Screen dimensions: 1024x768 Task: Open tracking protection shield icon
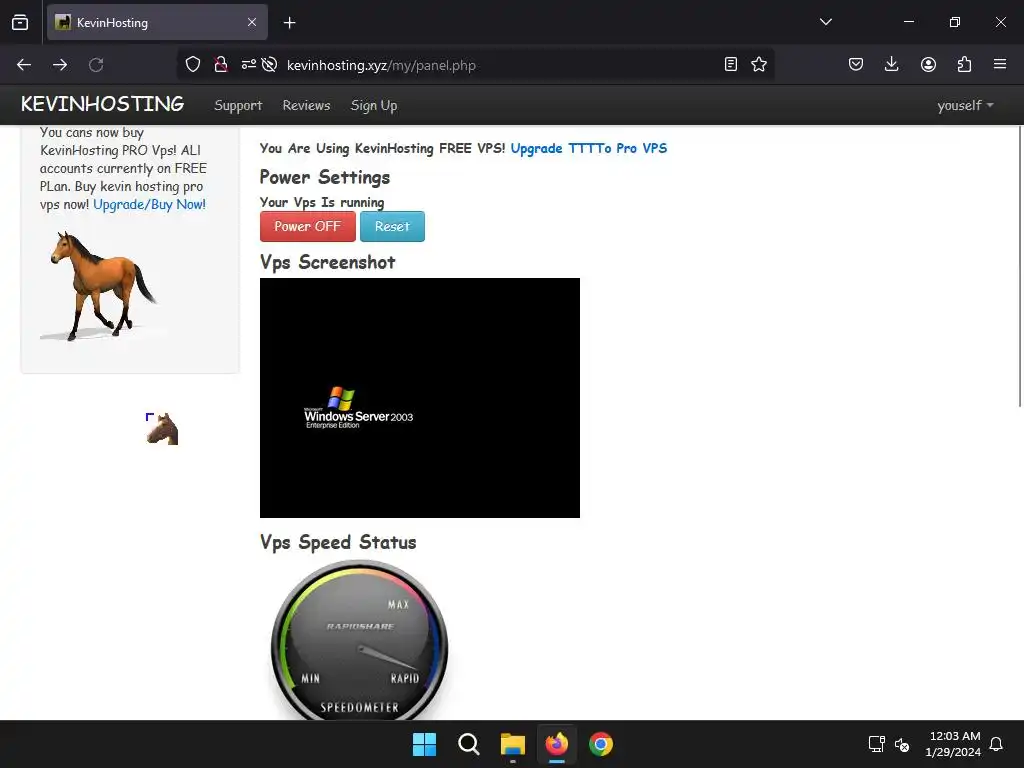pyautogui.click(x=193, y=64)
